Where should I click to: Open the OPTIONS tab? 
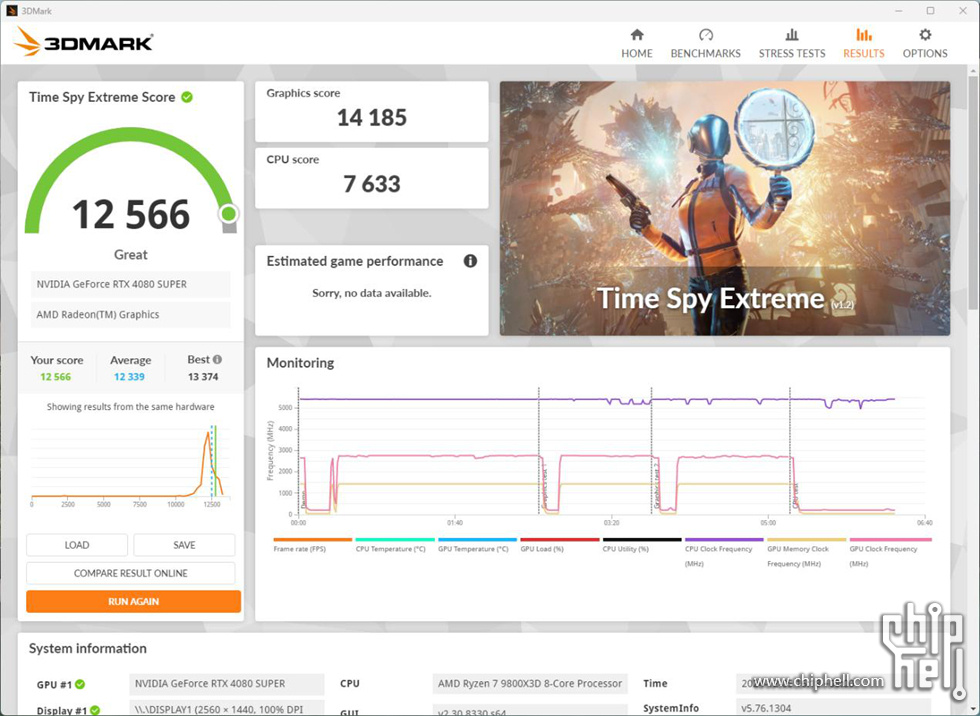tap(924, 44)
